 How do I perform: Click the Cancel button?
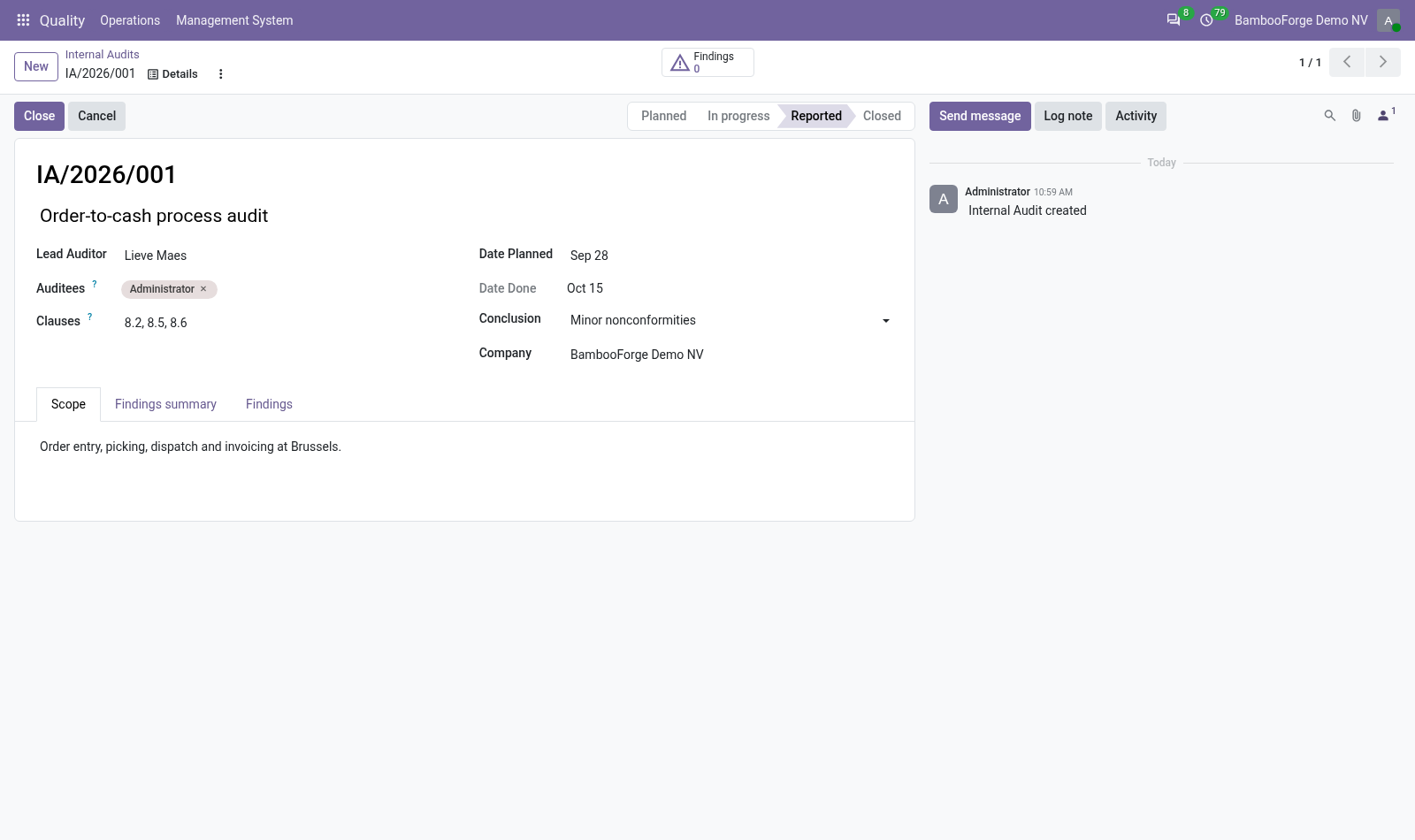pos(96,116)
